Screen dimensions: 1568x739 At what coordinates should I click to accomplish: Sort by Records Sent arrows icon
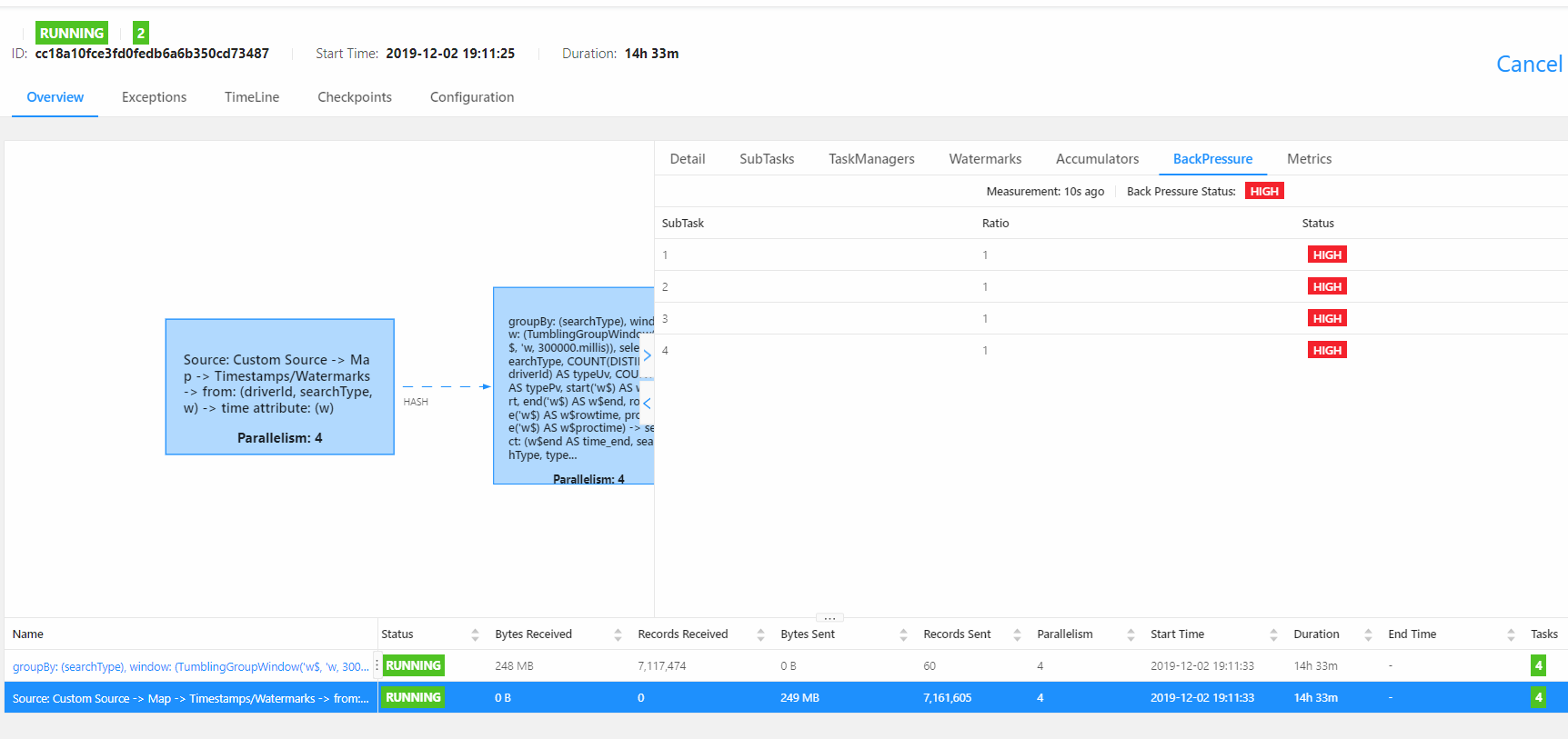point(1017,634)
